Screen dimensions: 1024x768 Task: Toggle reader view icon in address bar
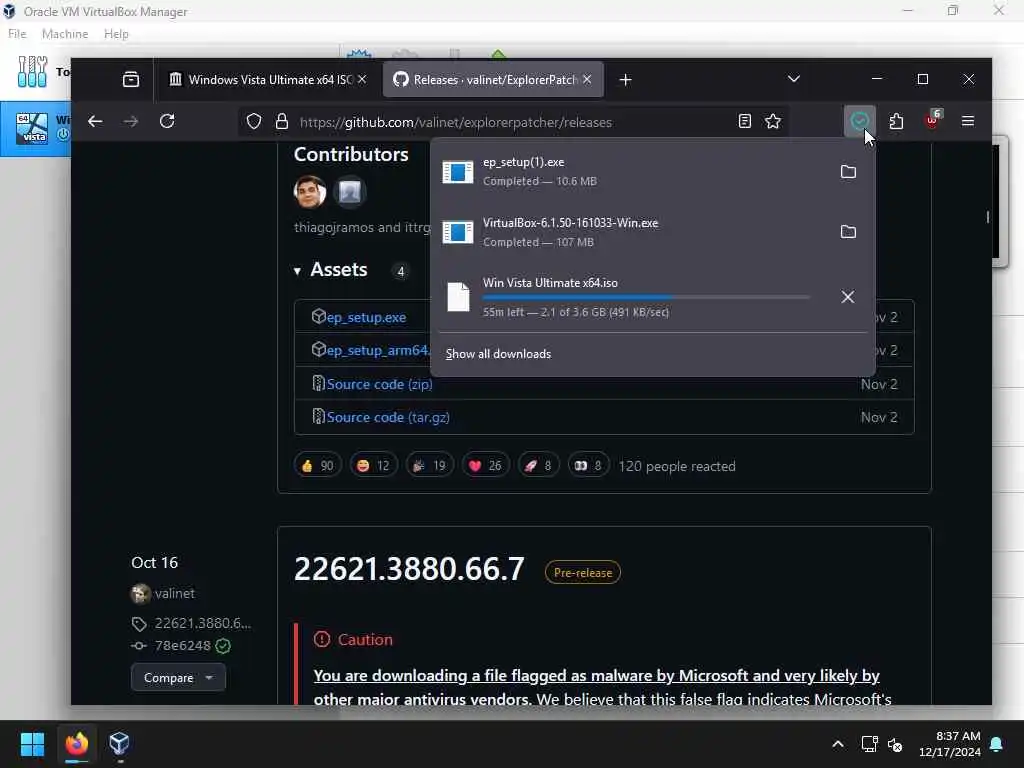click(x=744, y=121)
